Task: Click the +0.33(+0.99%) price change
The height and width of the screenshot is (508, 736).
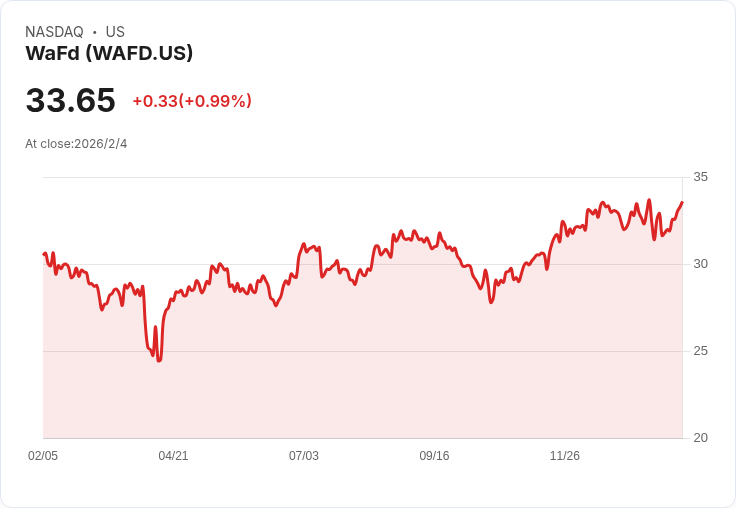Action: pos(192,101)
